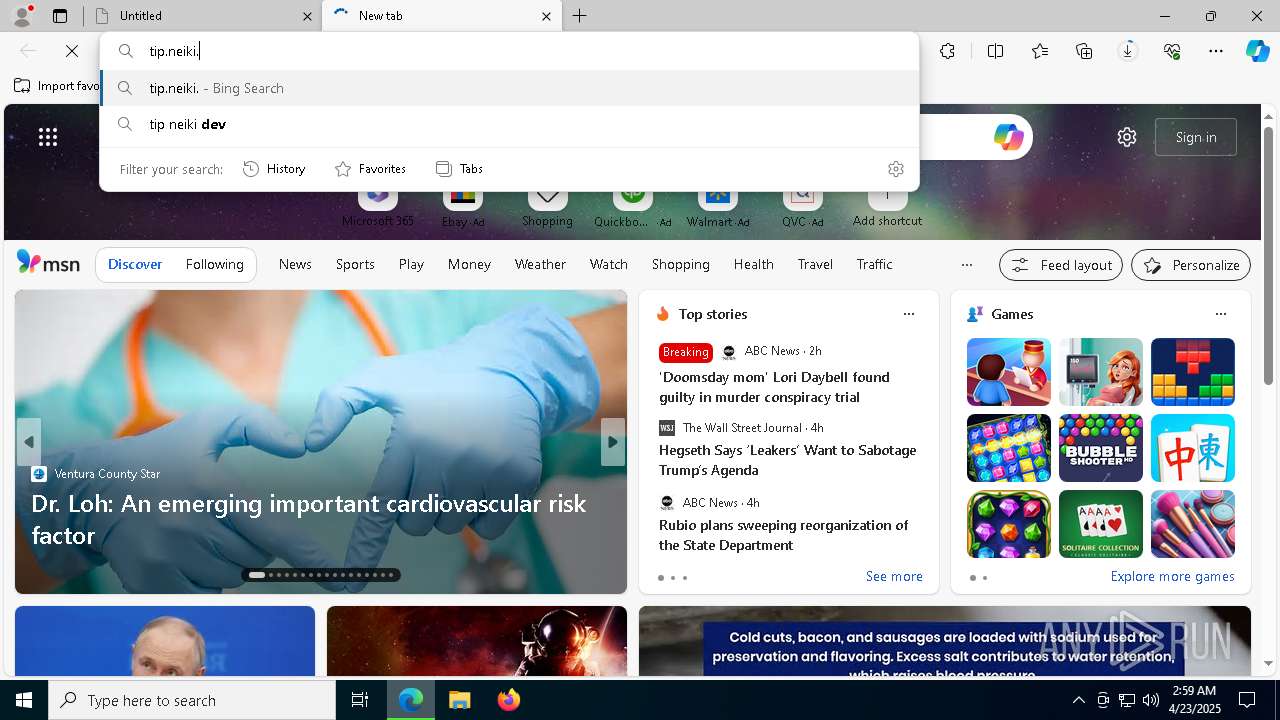The height and width of the screenshot is (720, 1280).
Task: Open the Traffic category
Action: click(x=874, y=264)
